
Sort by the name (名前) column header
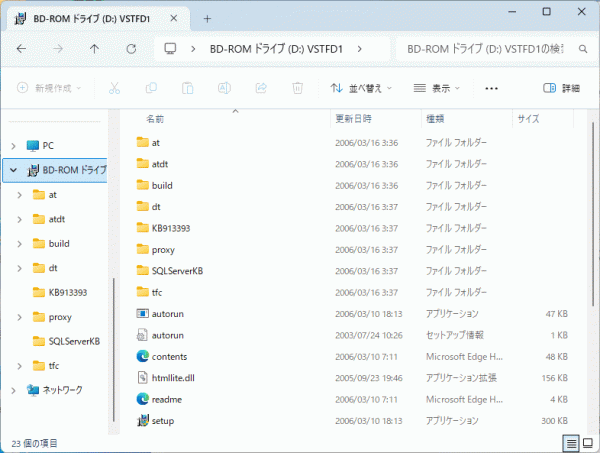[x=155, y=119]
